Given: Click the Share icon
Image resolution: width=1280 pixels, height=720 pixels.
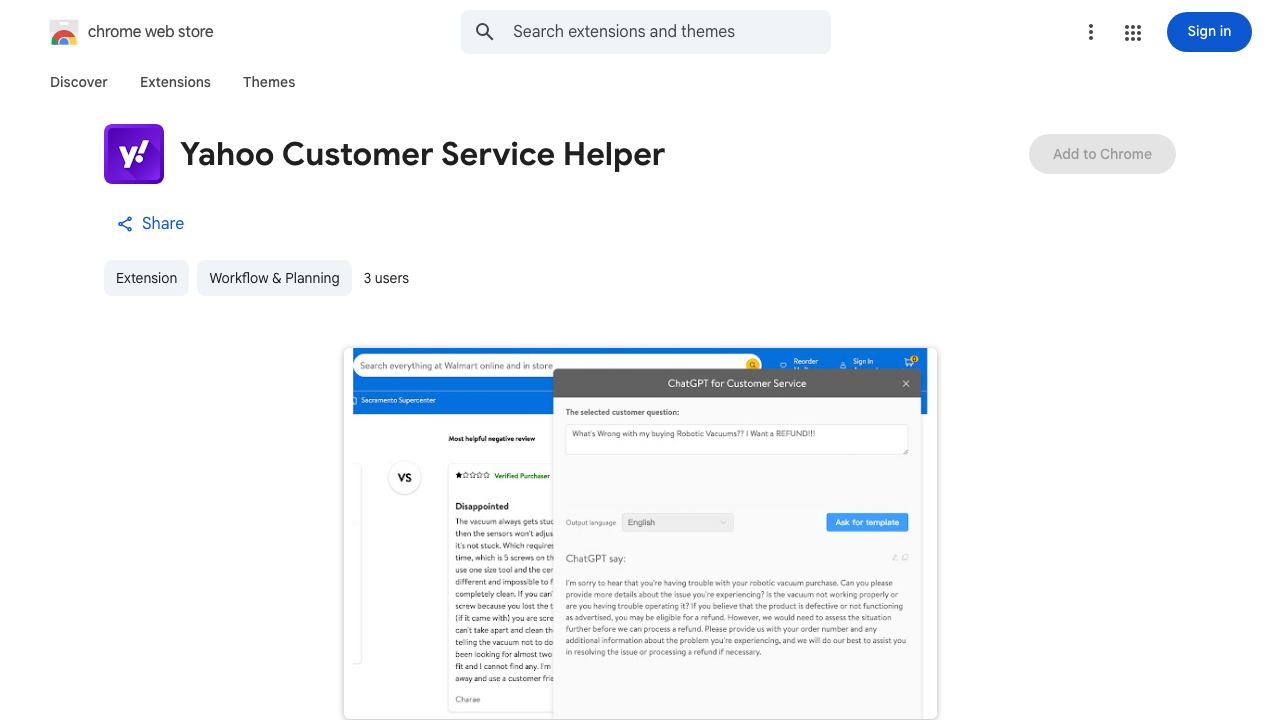Looking at the screenshot, I should tap(125, 224).
